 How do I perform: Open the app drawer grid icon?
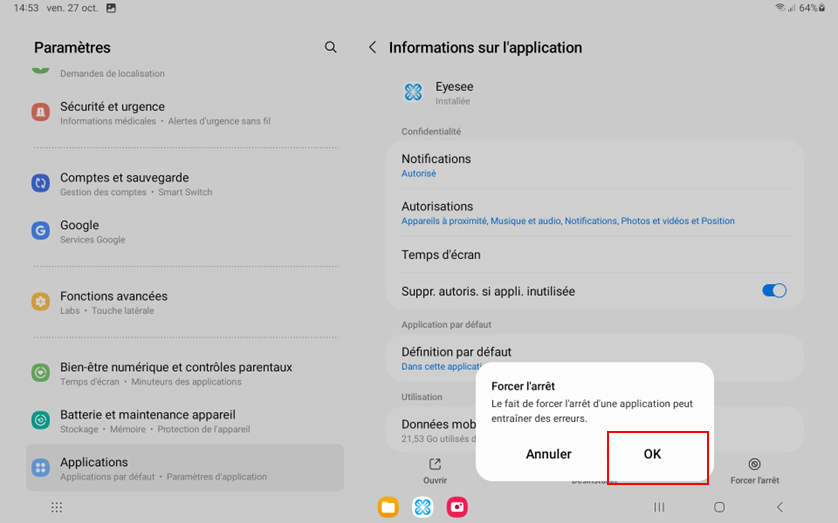click(57, 507)
